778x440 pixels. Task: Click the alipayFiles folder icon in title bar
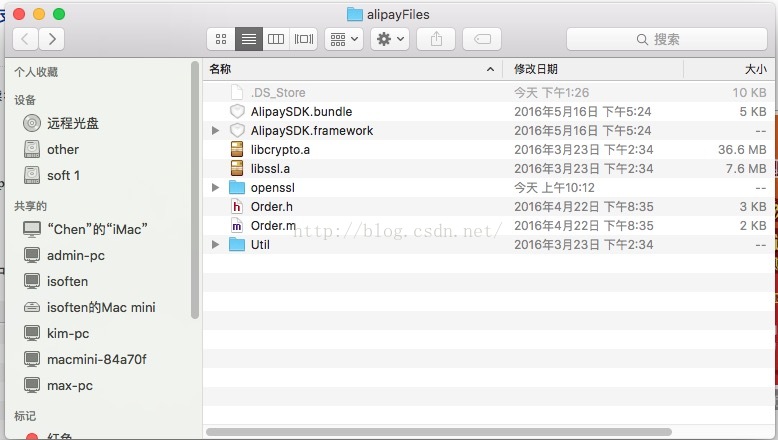coord(354,14)
